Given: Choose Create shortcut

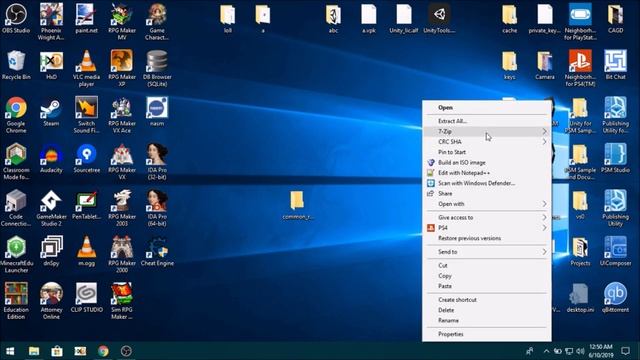Looking at the screenshot, I should (x=487, y=300).
